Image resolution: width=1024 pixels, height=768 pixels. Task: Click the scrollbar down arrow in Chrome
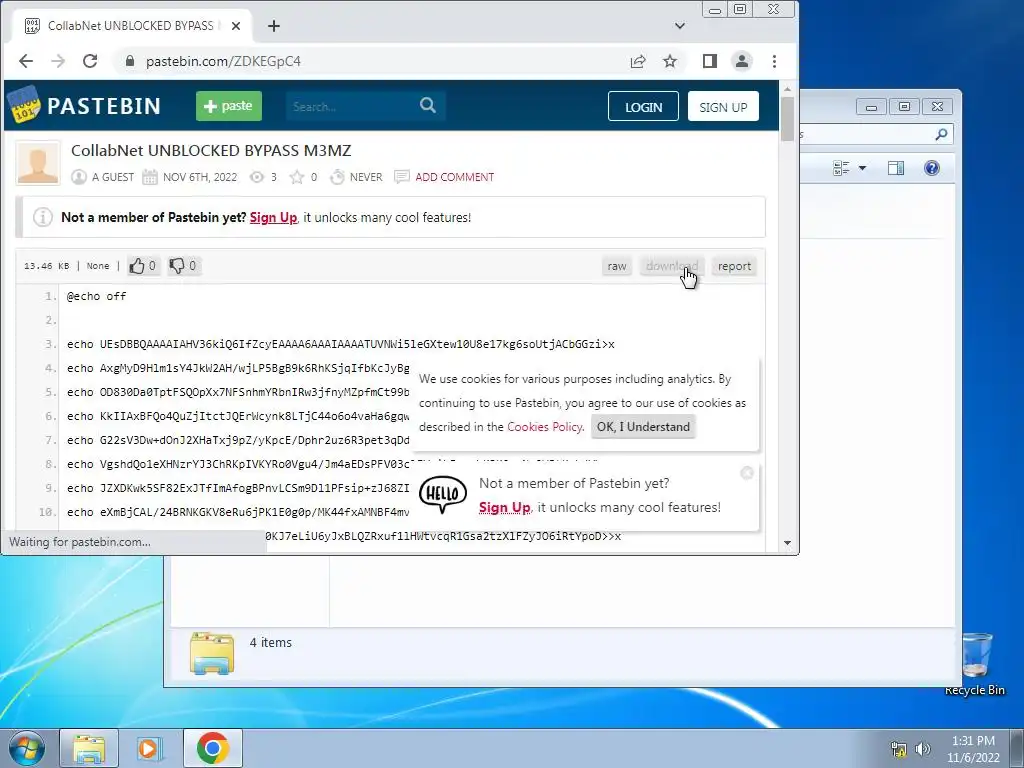pos(787,543)
